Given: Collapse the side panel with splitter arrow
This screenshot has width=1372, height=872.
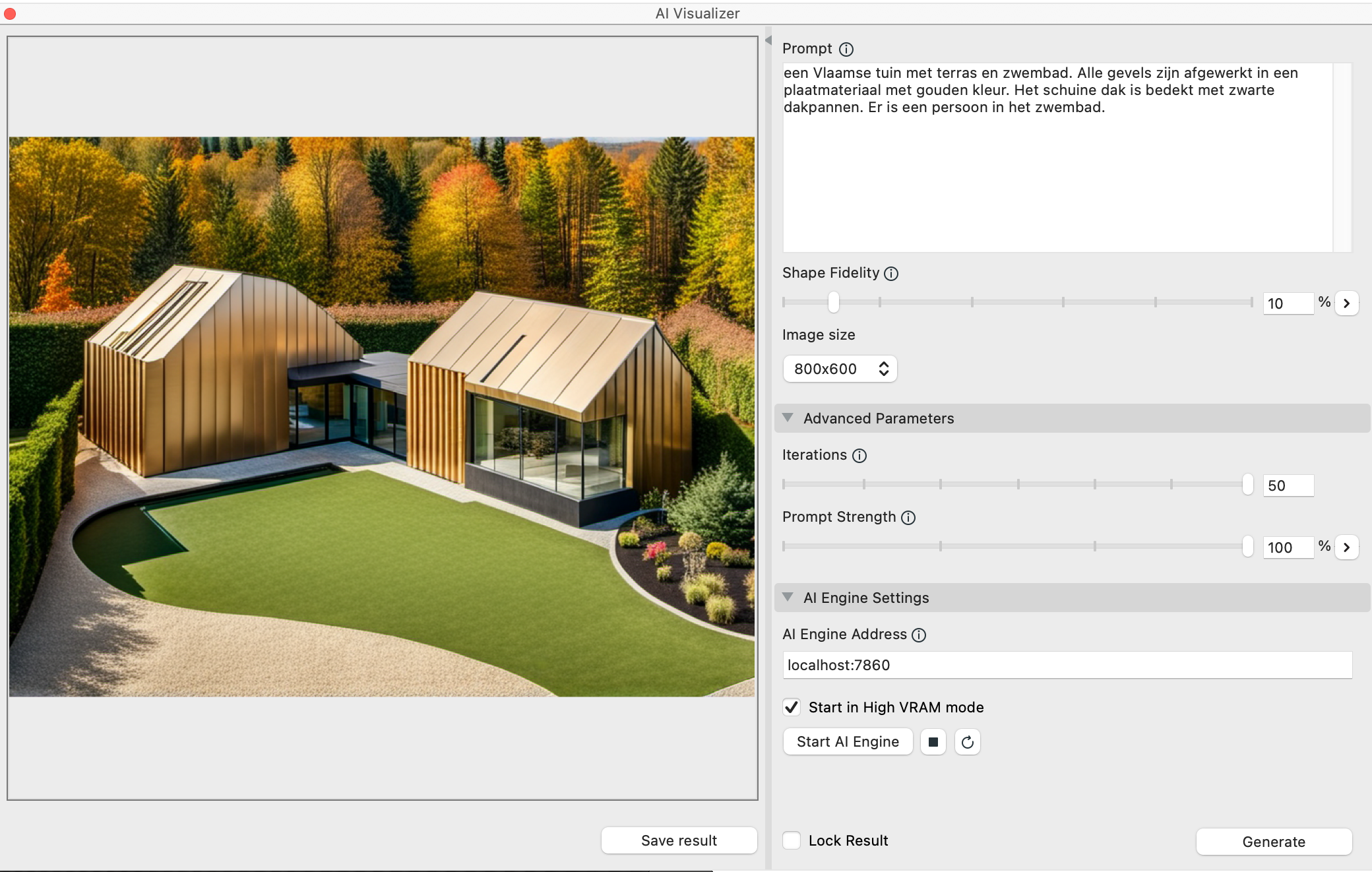Looking at the screenshot, I should [768, 40].
